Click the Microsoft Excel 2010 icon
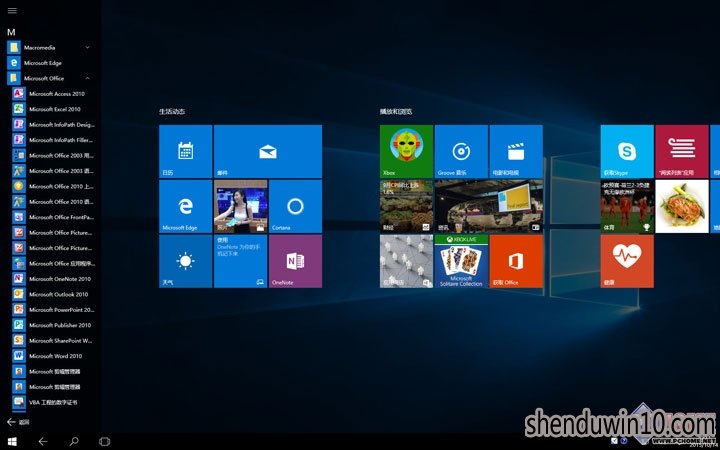The image size is (720, 450). point(19,109)
